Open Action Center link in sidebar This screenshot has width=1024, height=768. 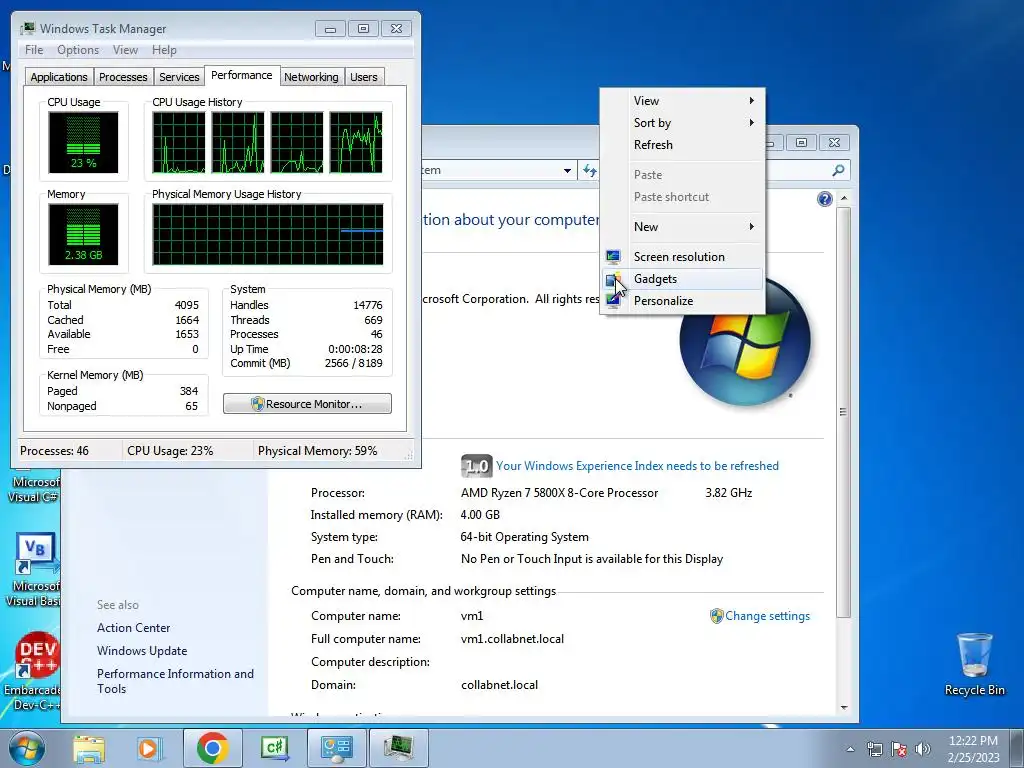(133, 628)
